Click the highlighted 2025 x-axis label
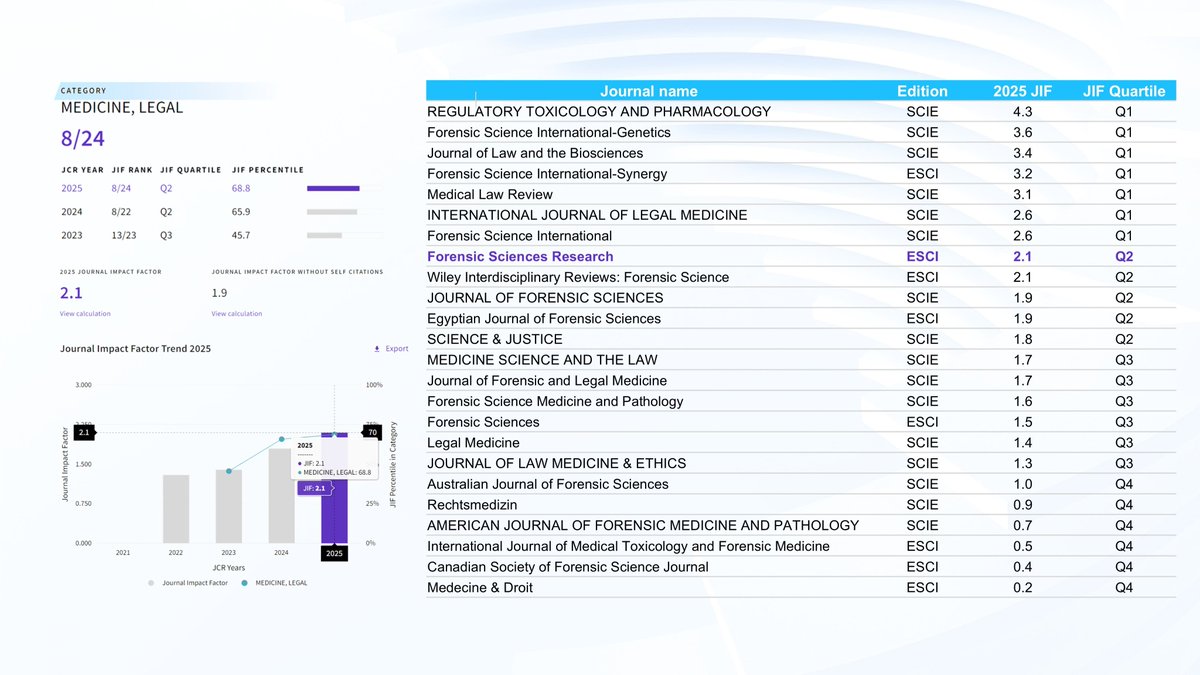 pyautogui.click(x=334, y=552)
